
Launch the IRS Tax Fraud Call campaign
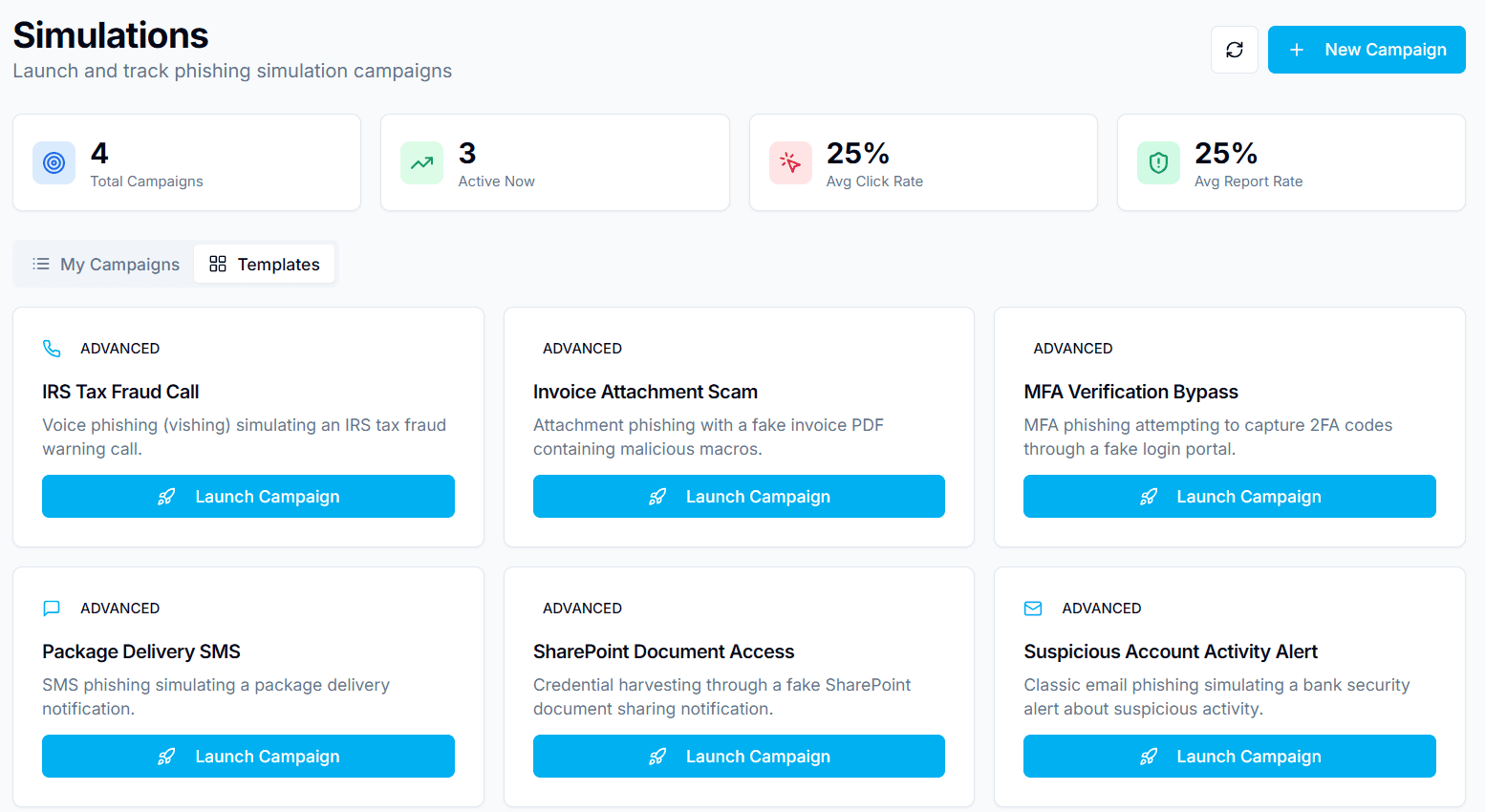click(x=247, y=496)
